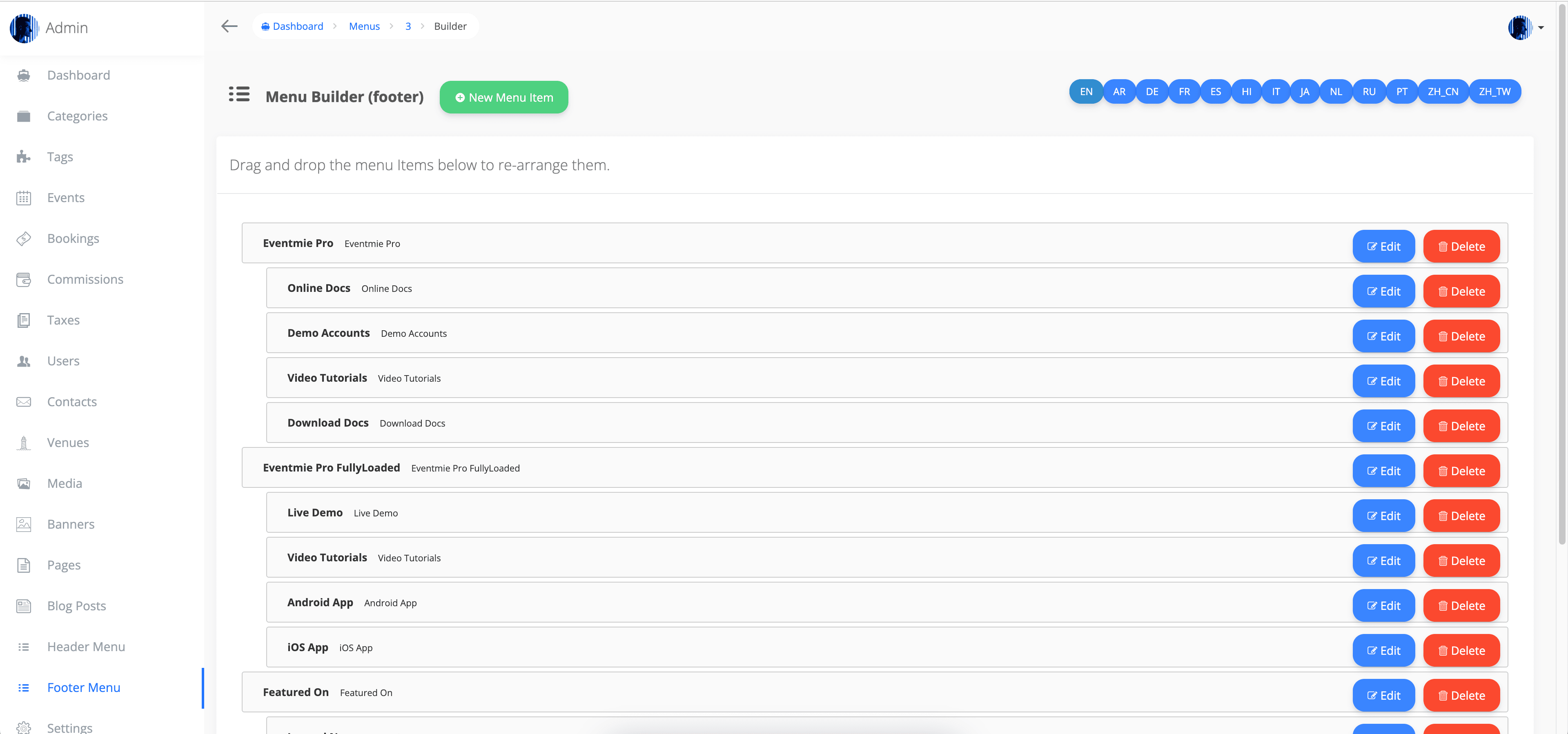Click the New Menu Item button
This screenshot has height=734, width=1568.
point(503,98)
